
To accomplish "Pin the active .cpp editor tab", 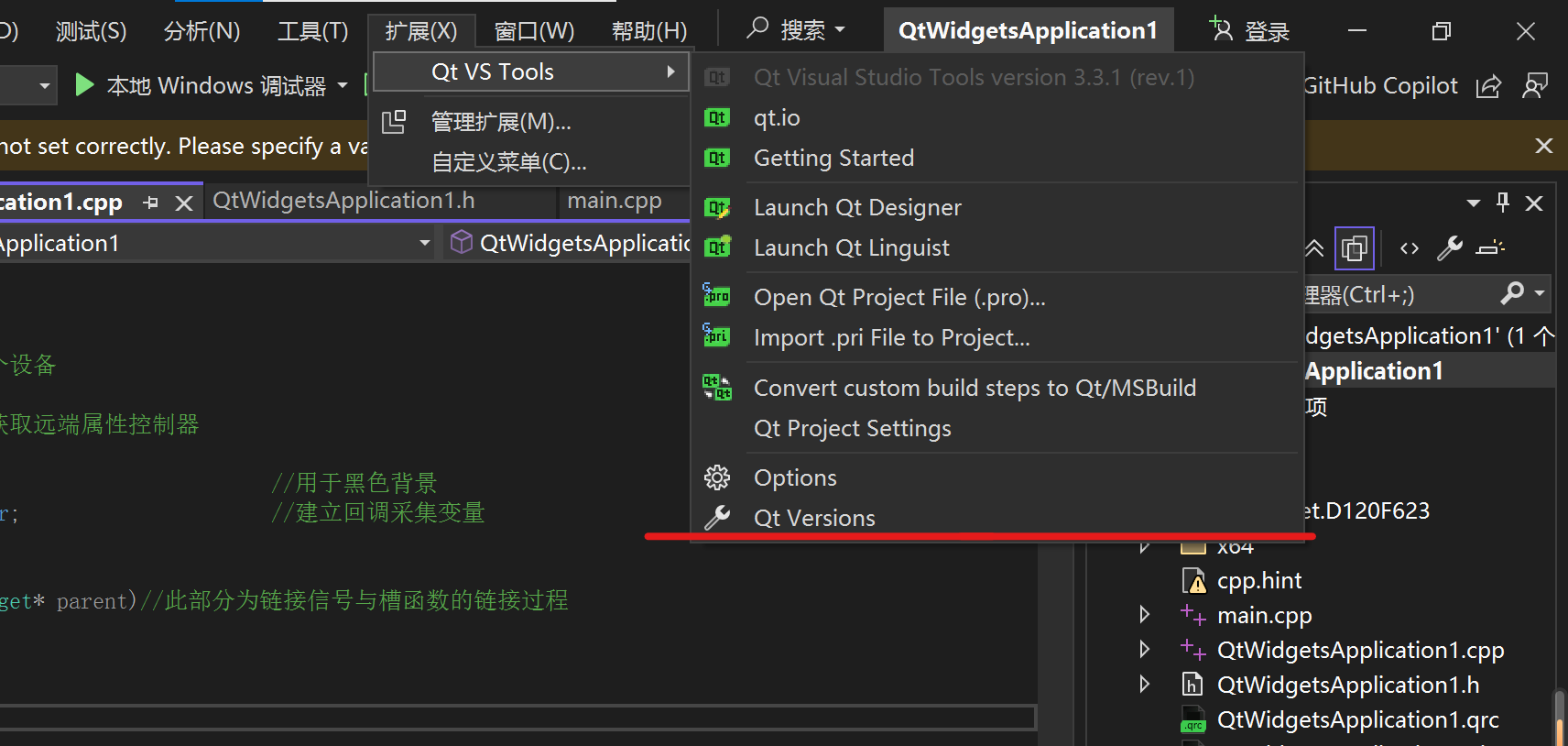I will [x=151, y=203].
